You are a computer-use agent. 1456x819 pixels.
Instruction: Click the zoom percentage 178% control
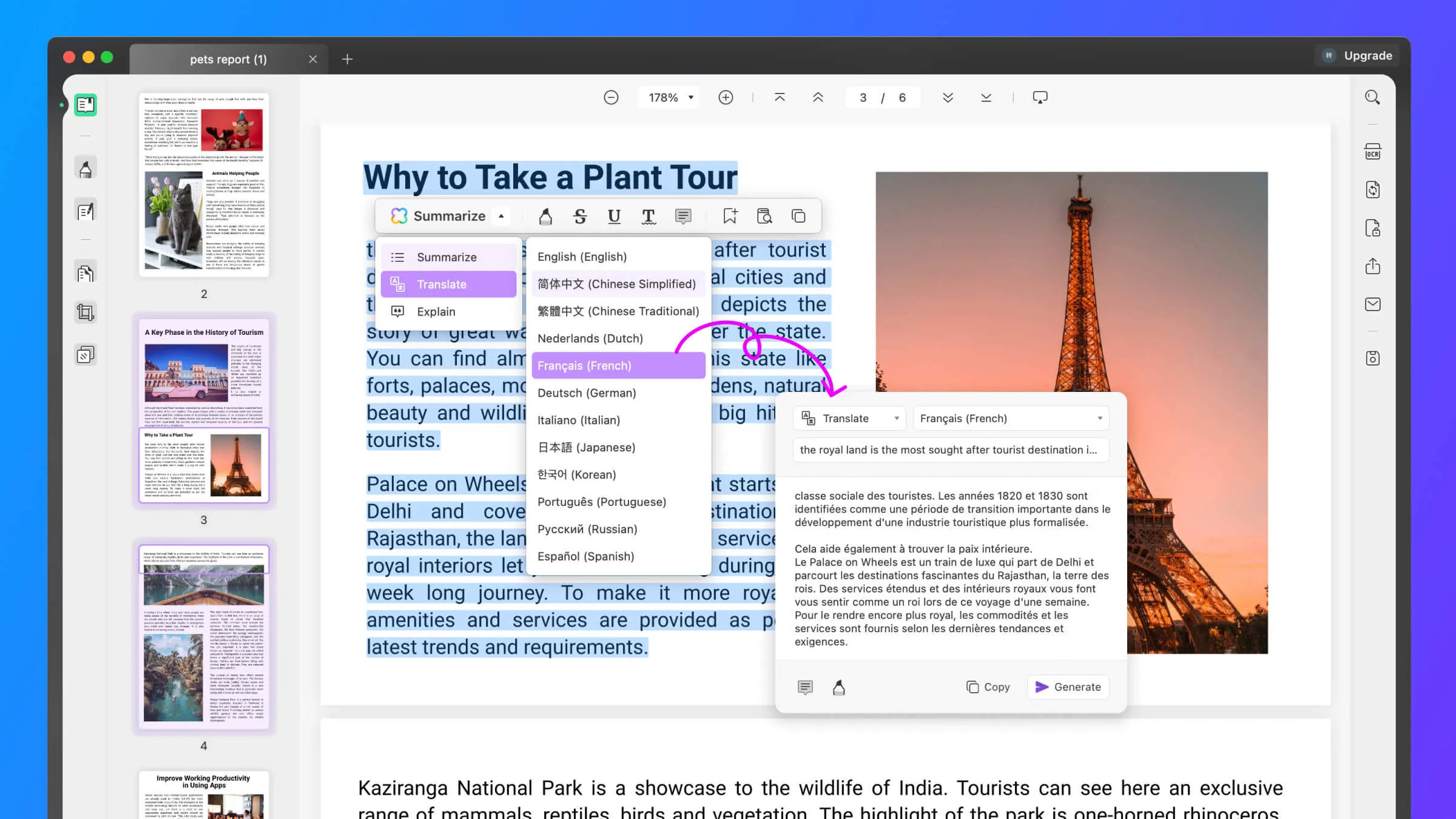pos(668,97)
